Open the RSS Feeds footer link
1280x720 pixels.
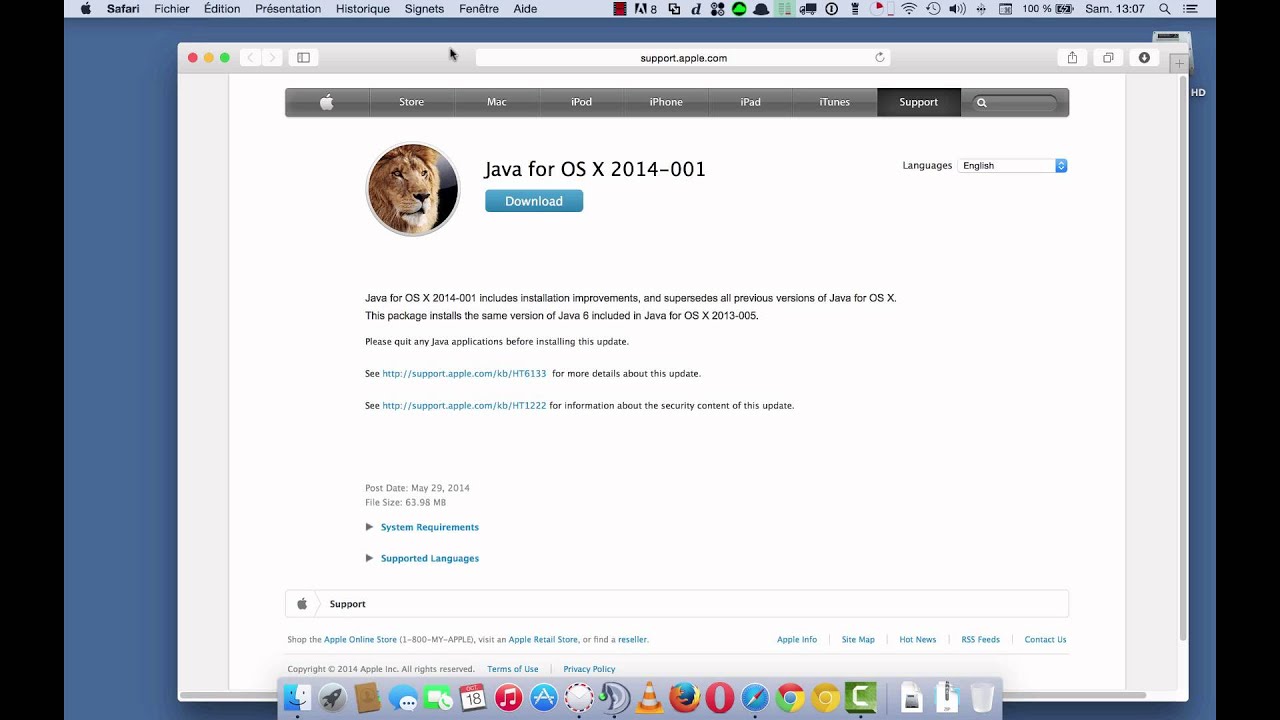980,639
